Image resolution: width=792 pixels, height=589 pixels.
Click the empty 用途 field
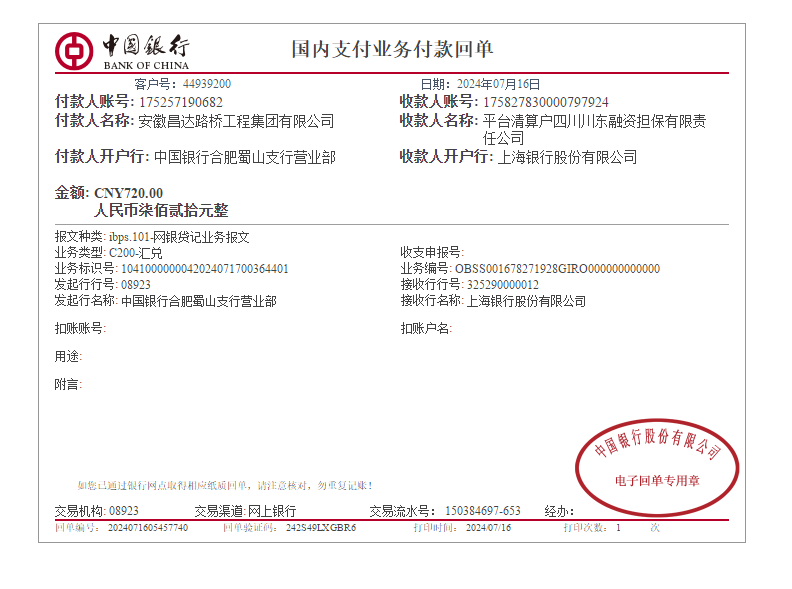[x=150, y=356]
